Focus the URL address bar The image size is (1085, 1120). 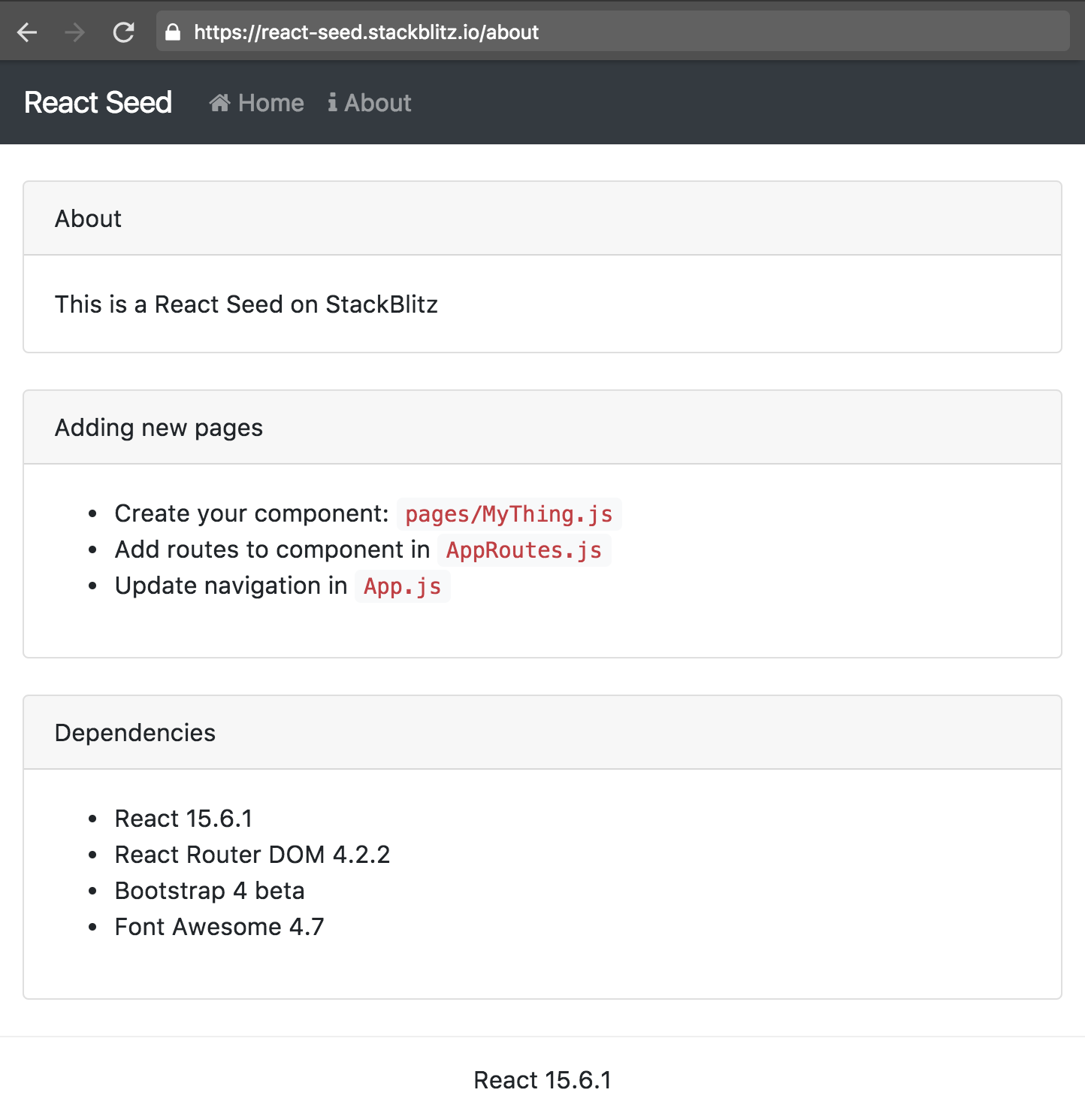[601, 32]
